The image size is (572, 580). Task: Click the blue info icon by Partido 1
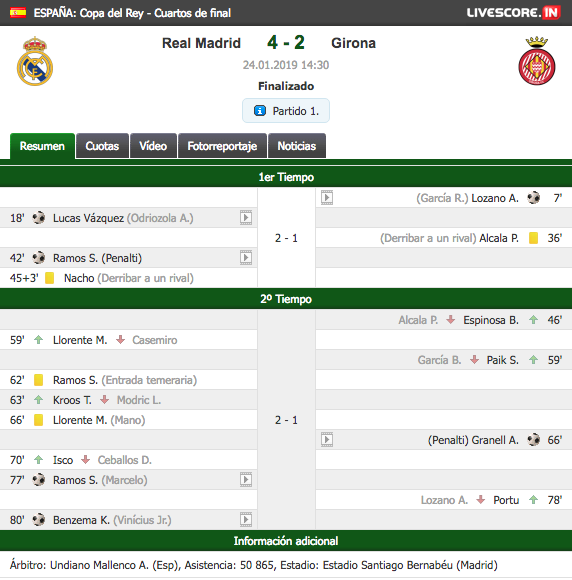tap(260, 111)
